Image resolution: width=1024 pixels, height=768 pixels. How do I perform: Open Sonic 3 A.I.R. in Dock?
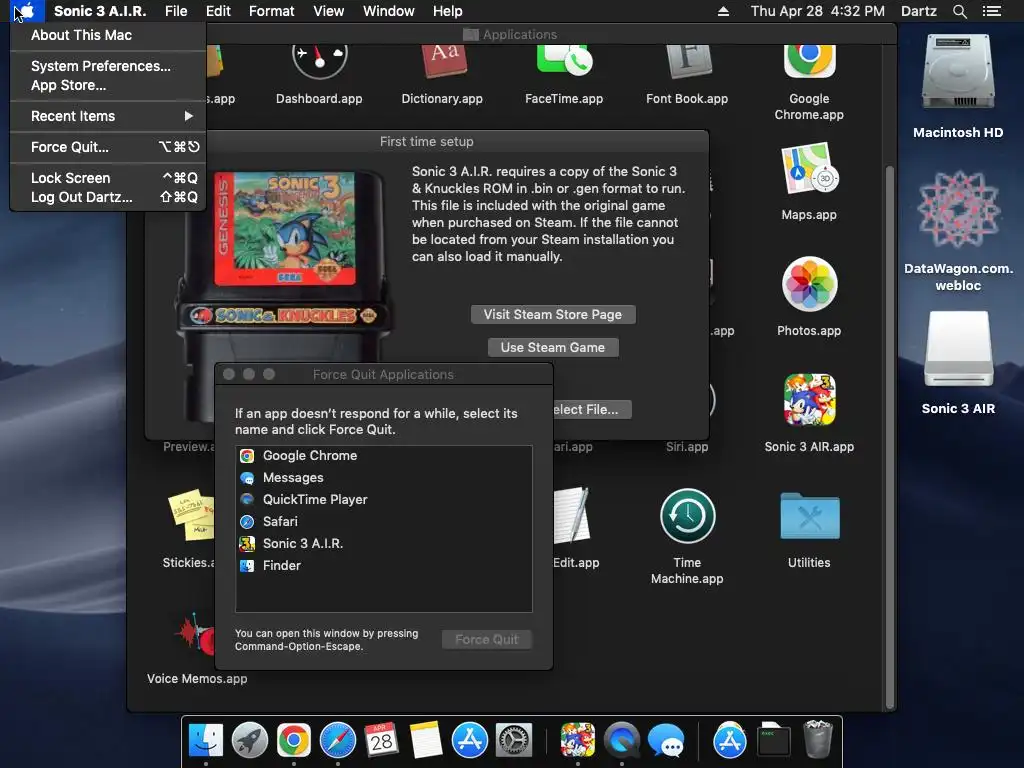[x=578, y=741]
